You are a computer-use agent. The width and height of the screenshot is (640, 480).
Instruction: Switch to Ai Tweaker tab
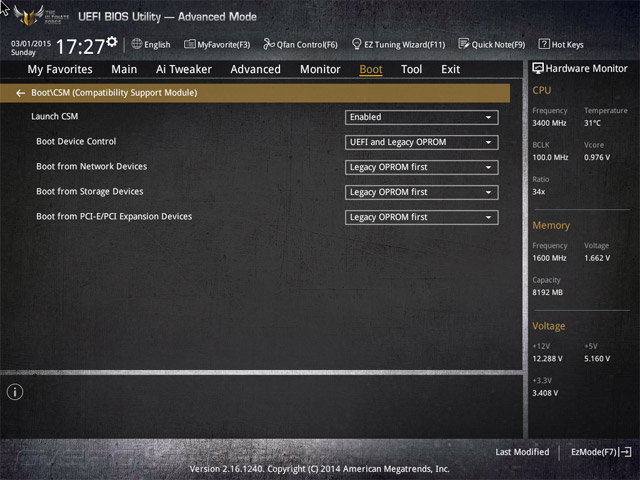pyautogui.click(x=184, y=69)
